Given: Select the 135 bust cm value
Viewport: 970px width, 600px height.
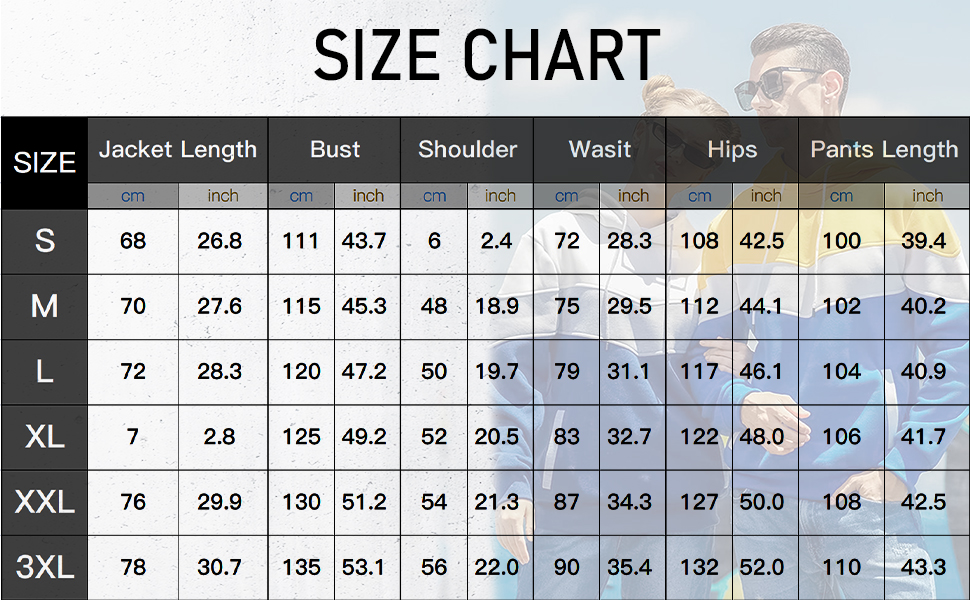Looking at the screenshot, I should tap(301, 567).
